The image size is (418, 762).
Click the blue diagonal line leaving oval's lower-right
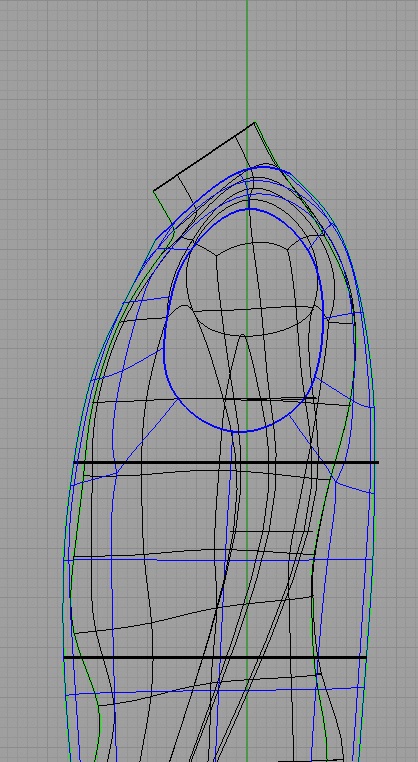click(311, 446)
